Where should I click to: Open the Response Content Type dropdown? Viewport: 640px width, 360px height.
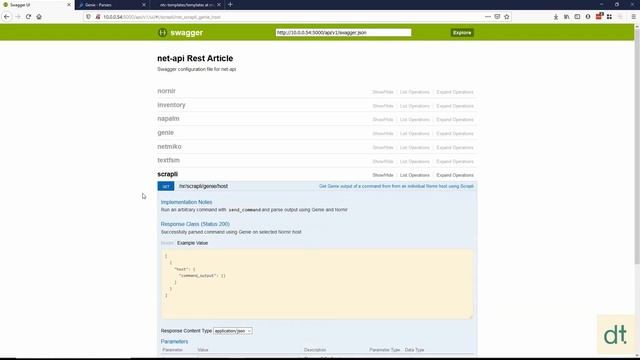coord(233,331)
